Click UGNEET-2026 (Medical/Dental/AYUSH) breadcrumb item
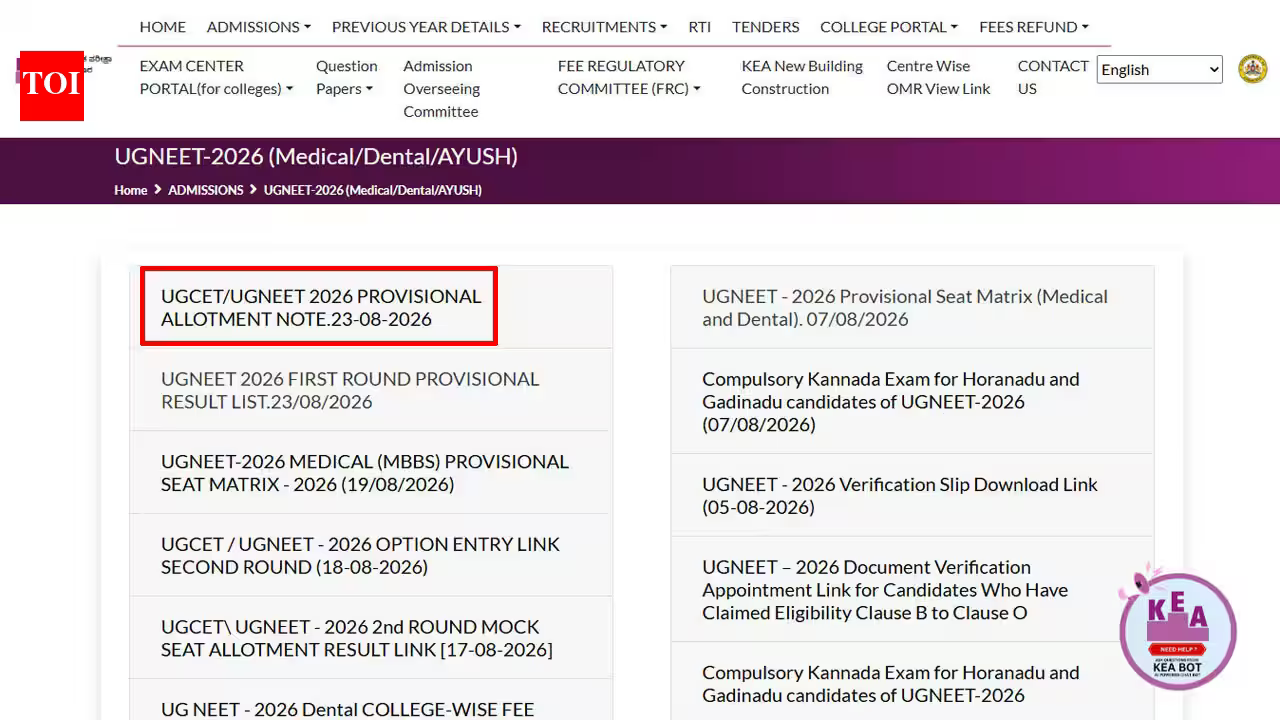Screen dimensions: 1280x720 click(373, 190)
